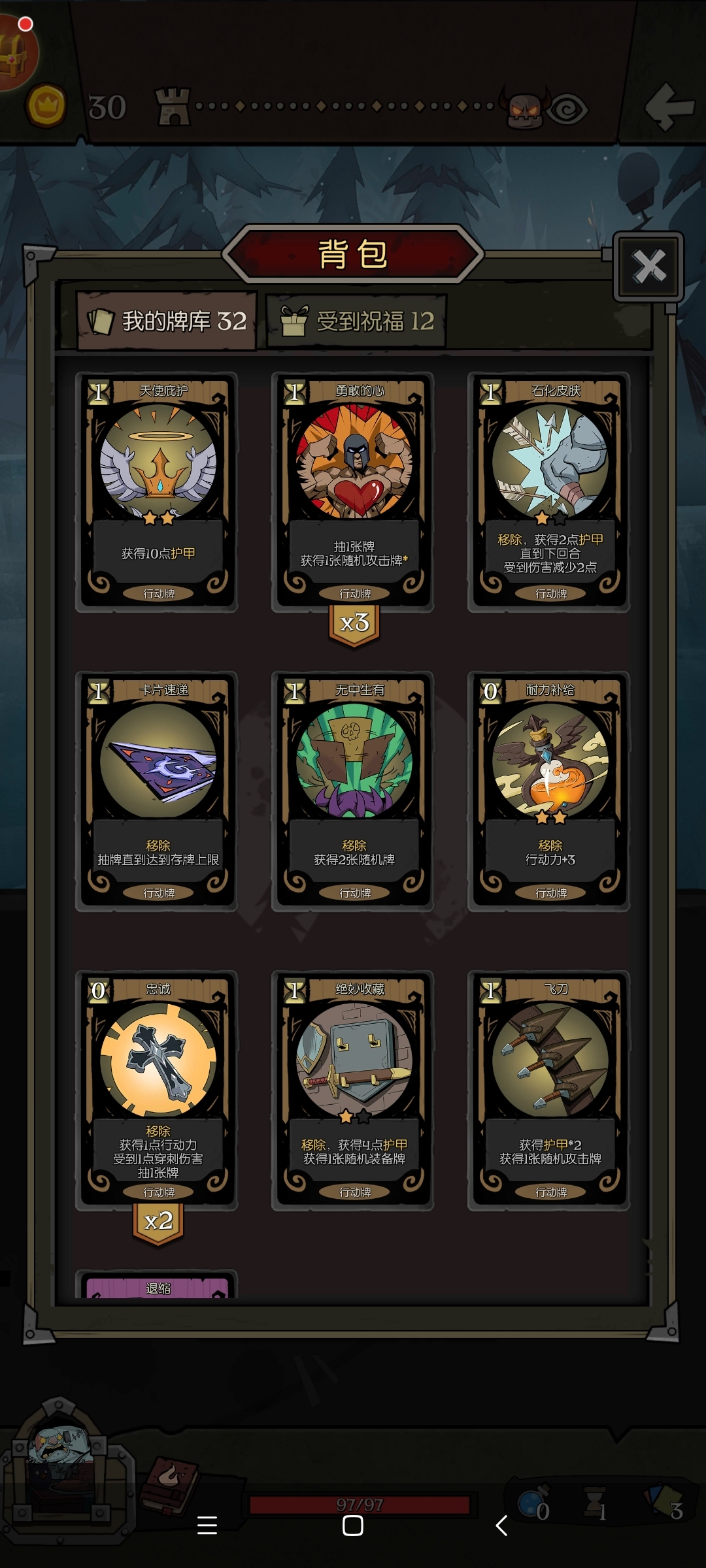Viewport: 706px width, 1568px height.
Task: Select the 勇敢的心 card
Action: tap(353, 492)
